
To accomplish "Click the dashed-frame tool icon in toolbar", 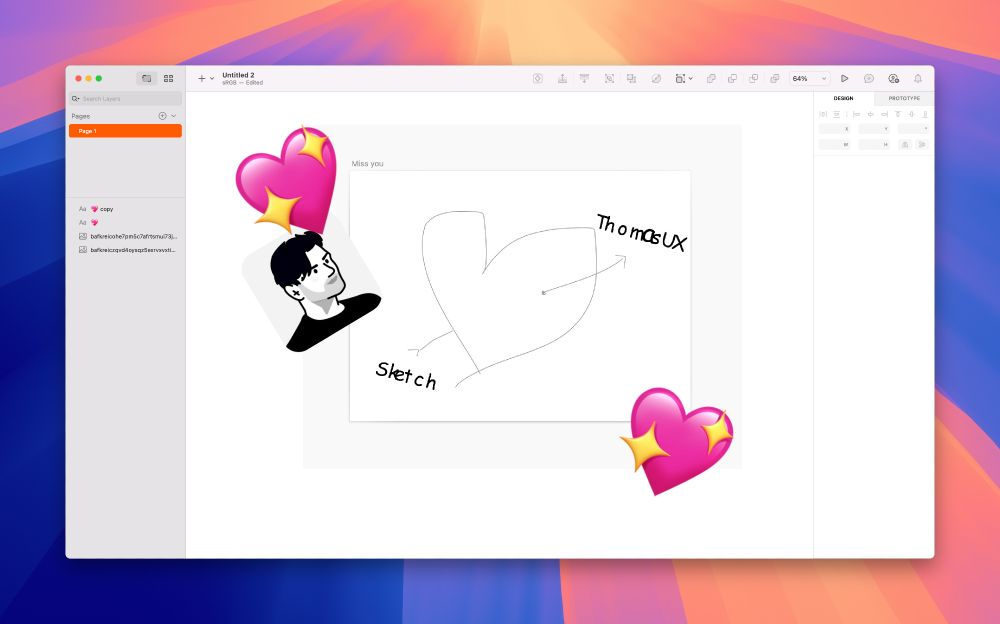I will click(x=680, y=78).
